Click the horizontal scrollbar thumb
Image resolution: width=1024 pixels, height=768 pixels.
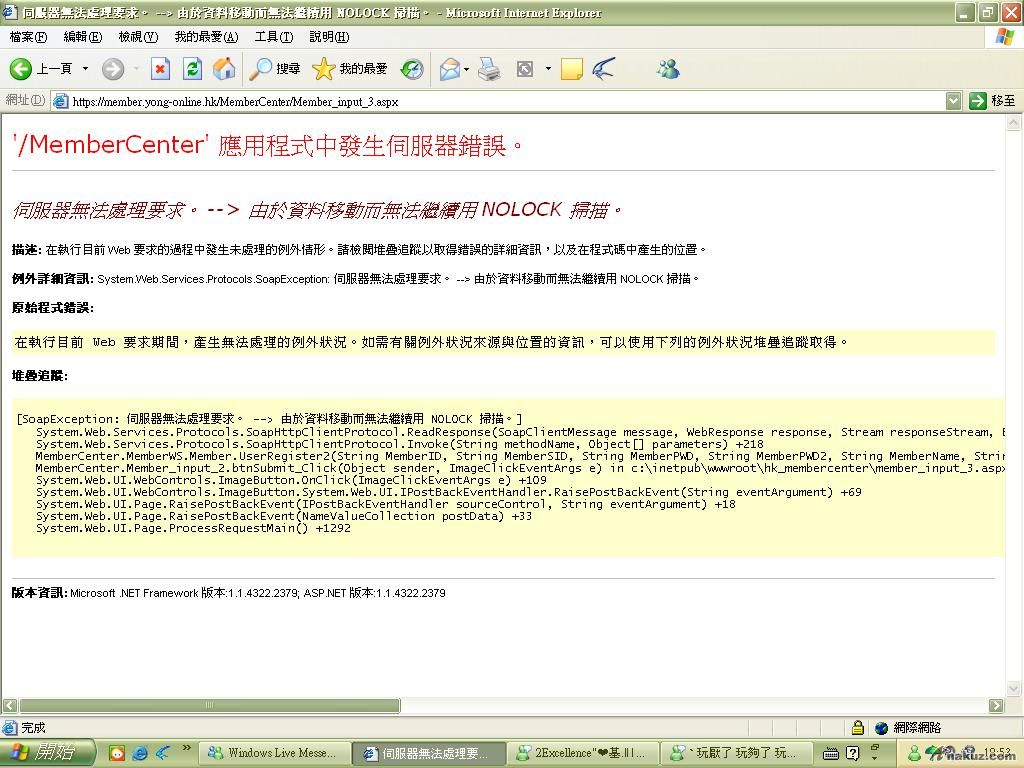point(209,706)
